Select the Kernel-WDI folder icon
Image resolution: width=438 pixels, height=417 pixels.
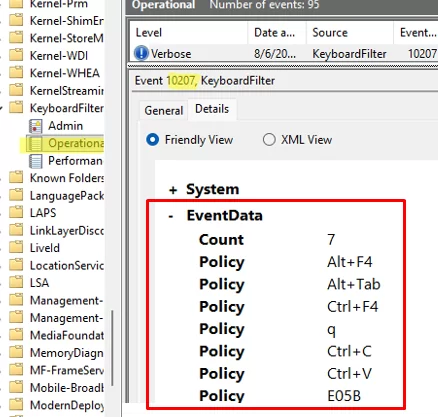[x=16, y=55]
